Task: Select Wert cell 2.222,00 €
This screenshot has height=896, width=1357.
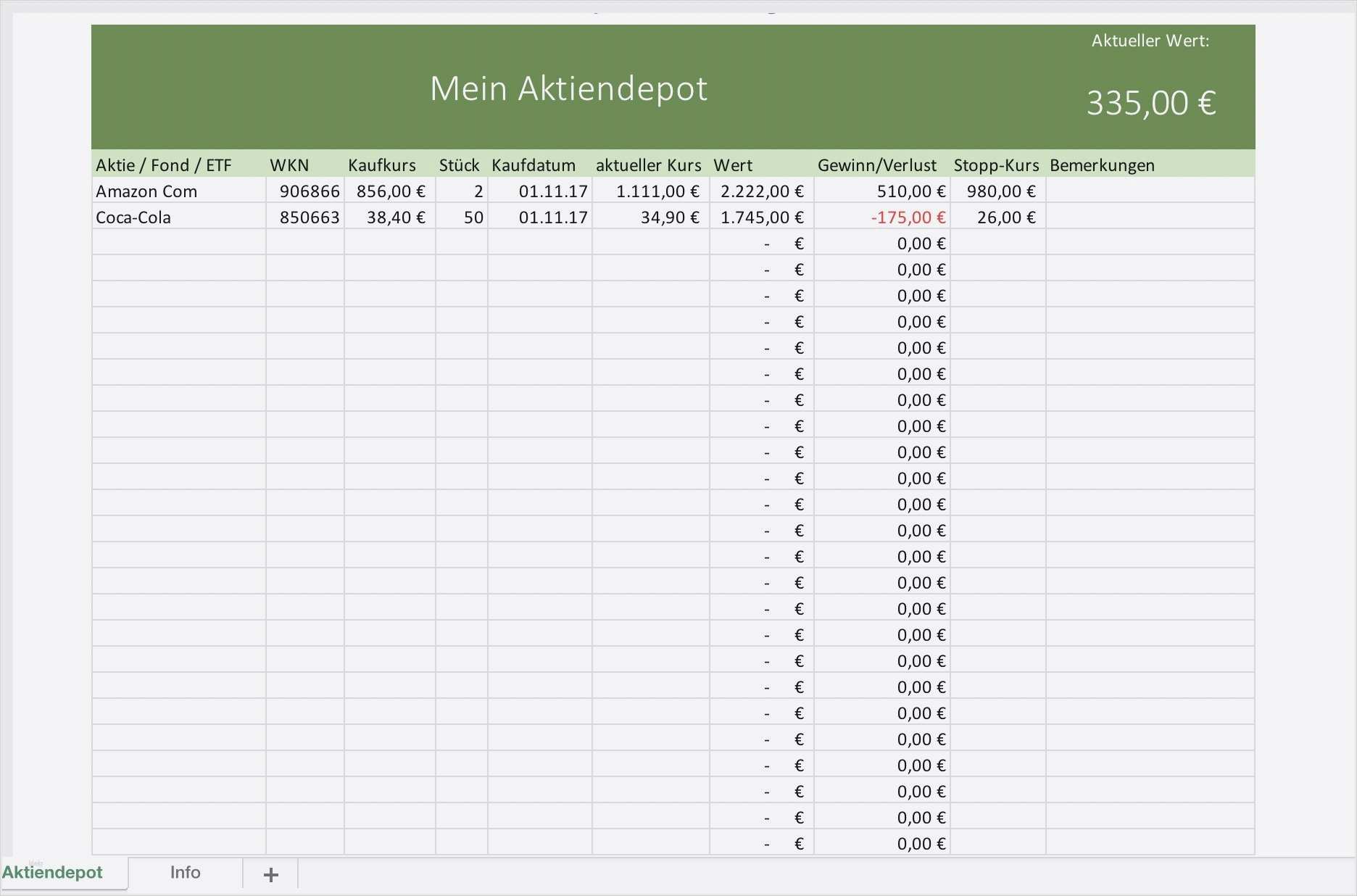Action: (x=762, y=191)
